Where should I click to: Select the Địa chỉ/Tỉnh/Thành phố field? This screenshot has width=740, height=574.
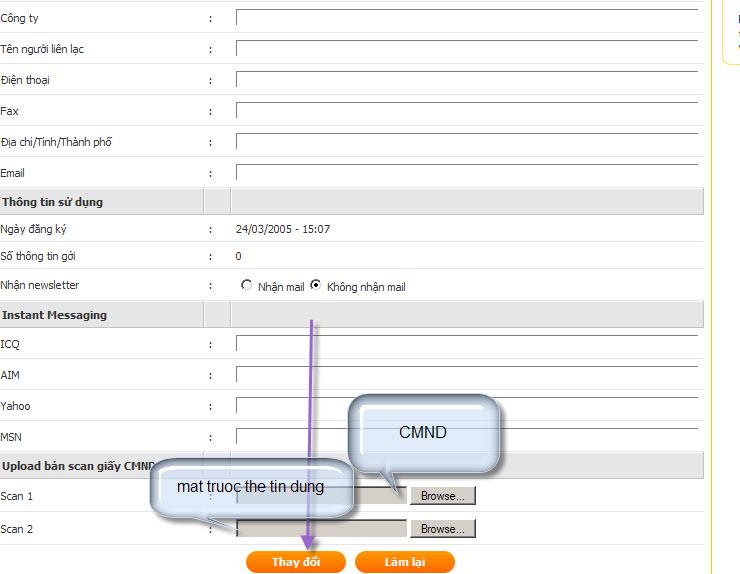[466, 142]
